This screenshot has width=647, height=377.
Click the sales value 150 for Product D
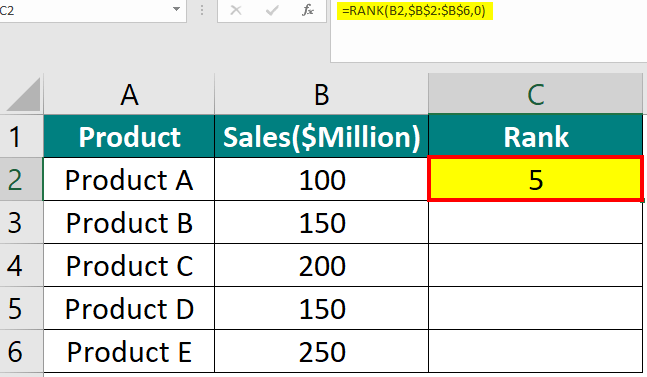coord(321,309)
